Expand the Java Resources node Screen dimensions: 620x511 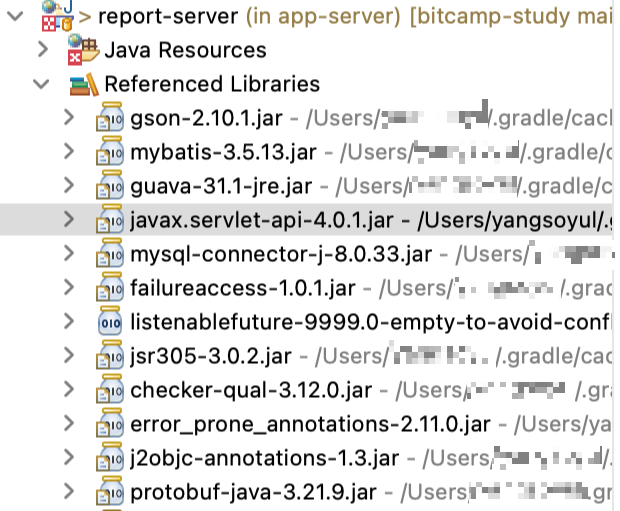(43, 50)
